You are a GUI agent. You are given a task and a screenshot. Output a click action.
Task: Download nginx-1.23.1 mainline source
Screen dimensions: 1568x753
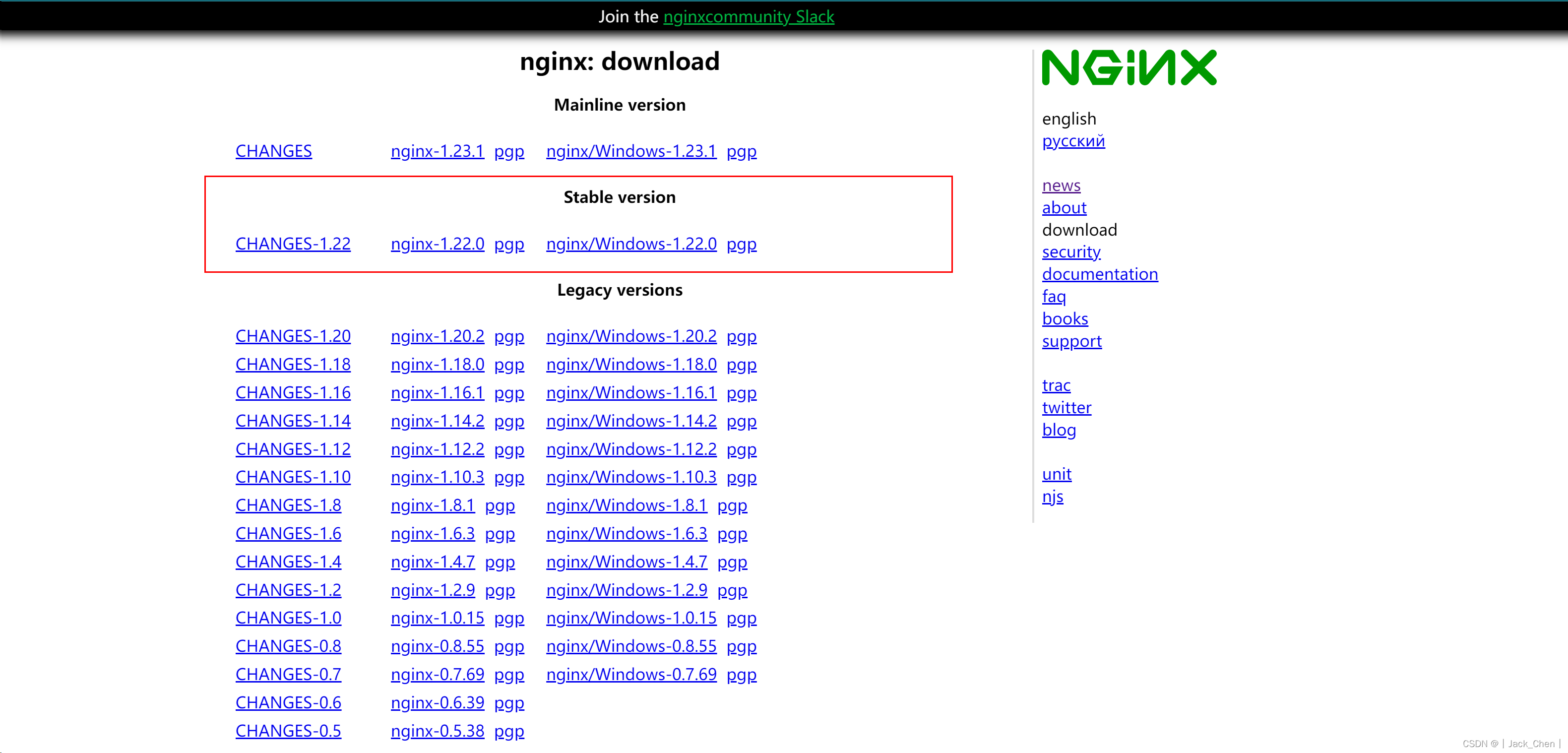(x=438, y=151)
